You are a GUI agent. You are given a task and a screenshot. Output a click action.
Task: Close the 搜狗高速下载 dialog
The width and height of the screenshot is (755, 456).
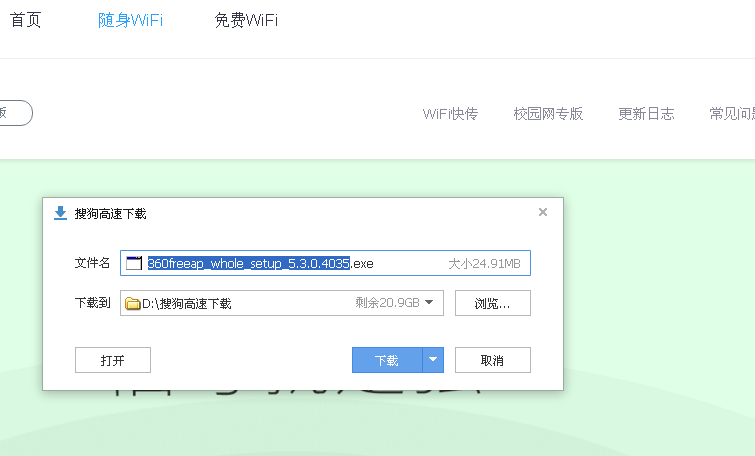pos(543,212)
